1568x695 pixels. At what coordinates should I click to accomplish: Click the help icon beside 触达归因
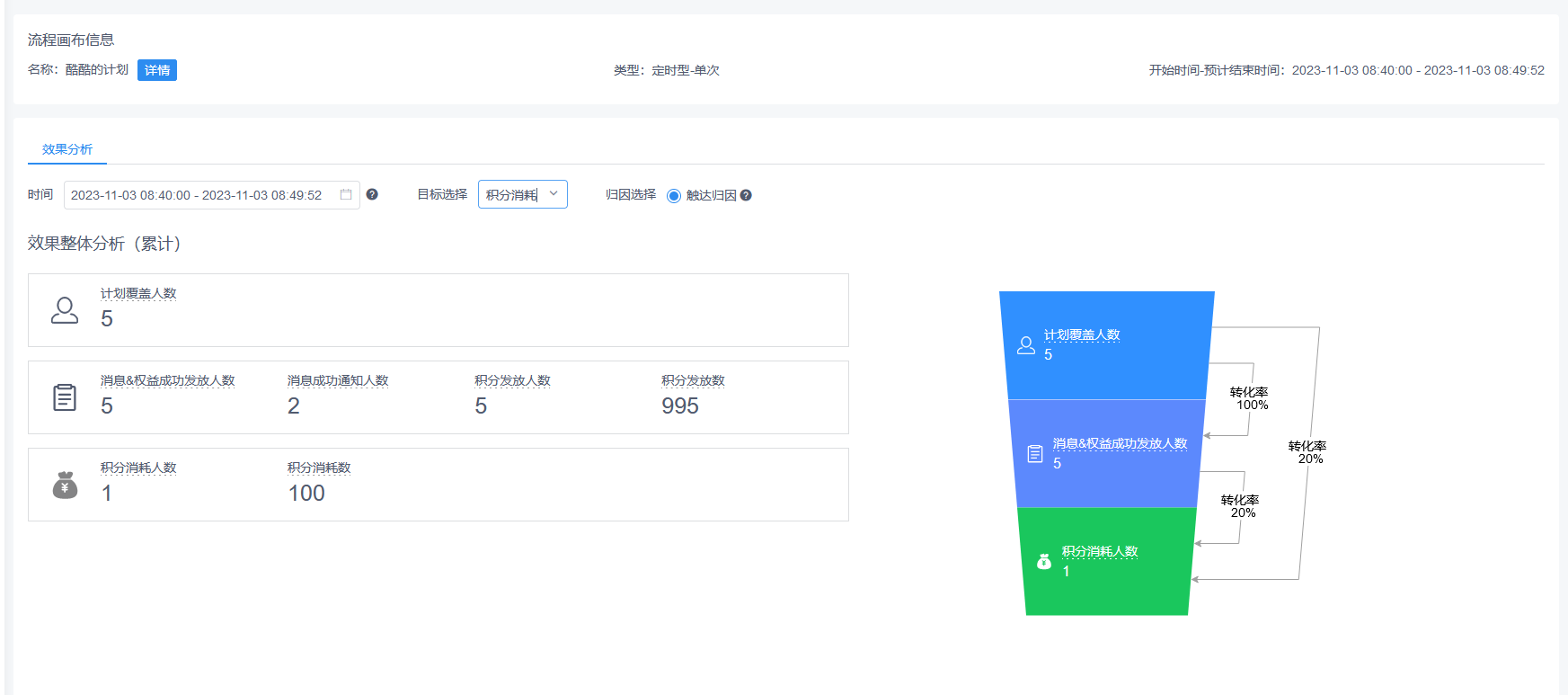(x=746, y=195)
